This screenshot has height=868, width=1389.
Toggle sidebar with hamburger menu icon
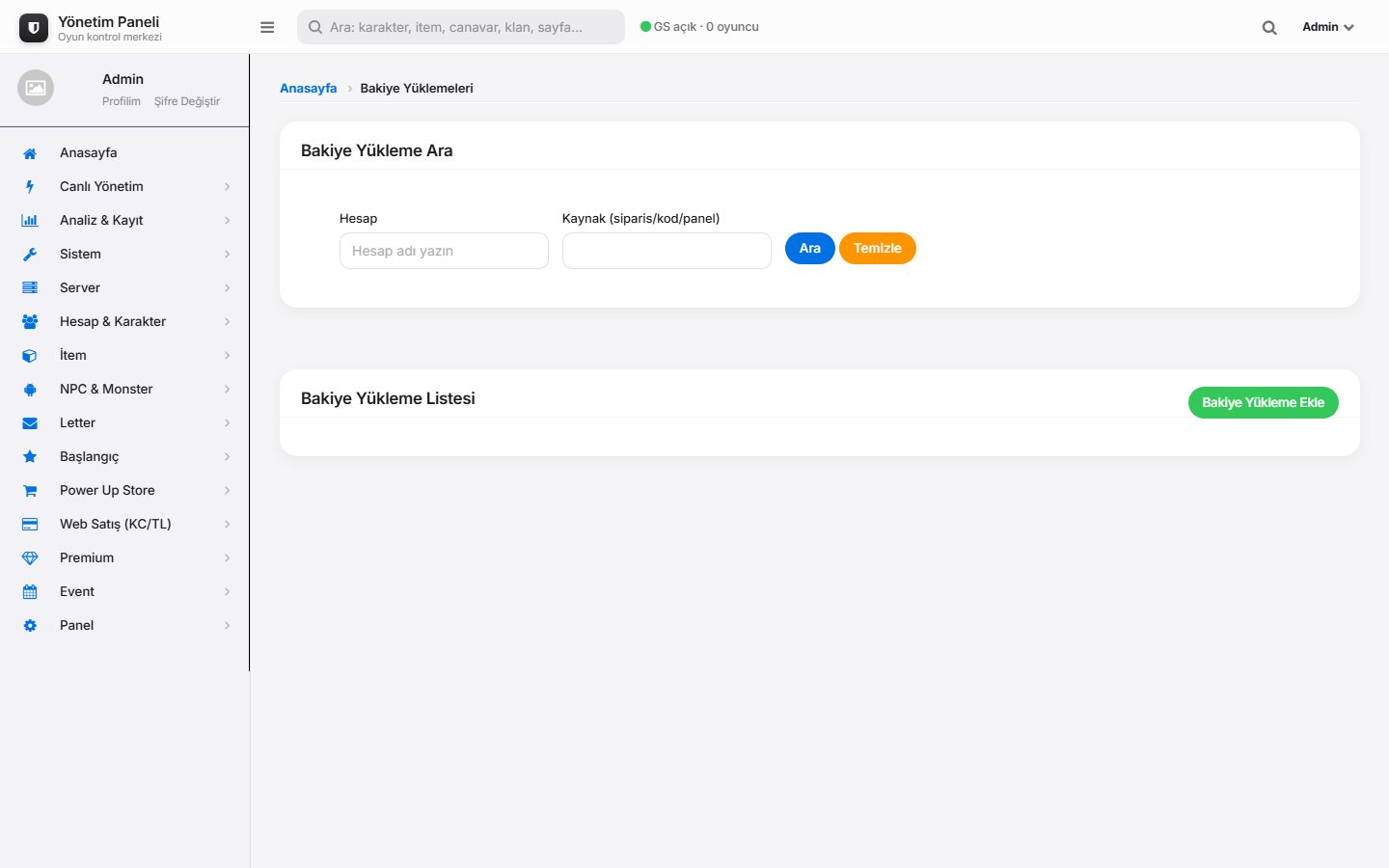click(267, 27)
